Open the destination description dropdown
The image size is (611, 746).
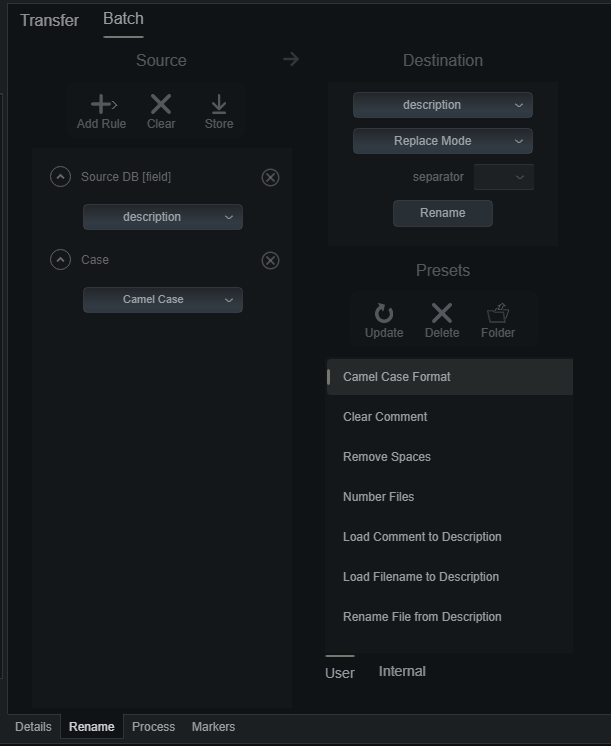(443, 105)
